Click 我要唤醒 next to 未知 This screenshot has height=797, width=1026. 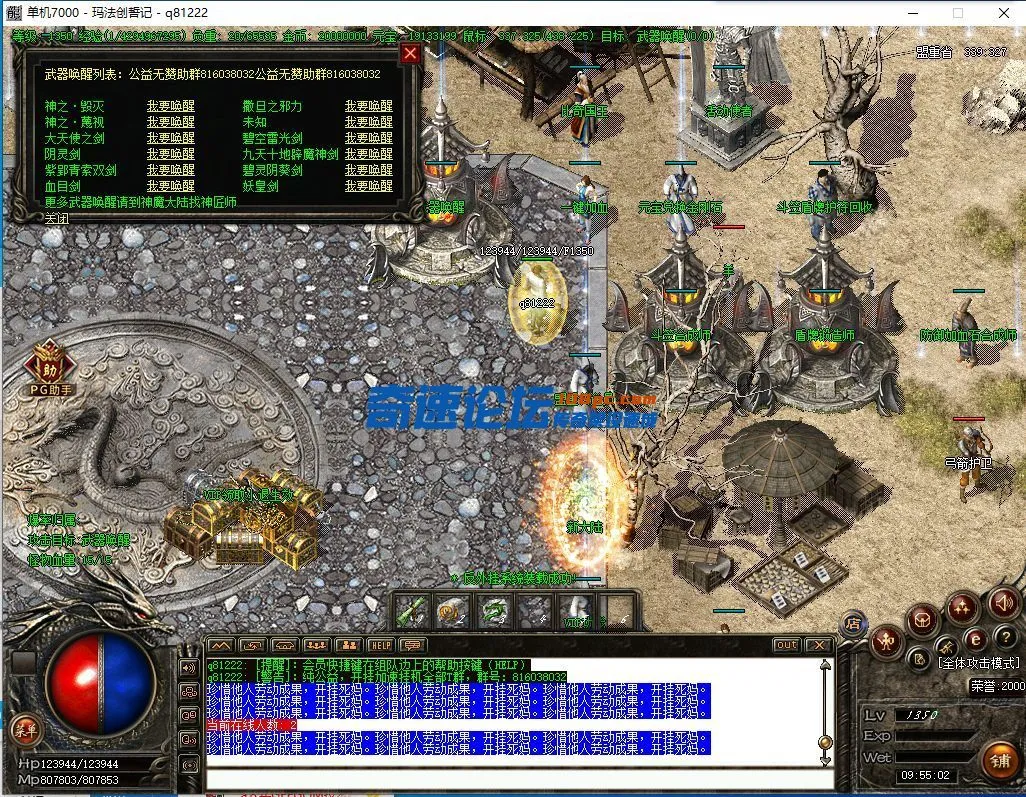click(x=369, y=122)
